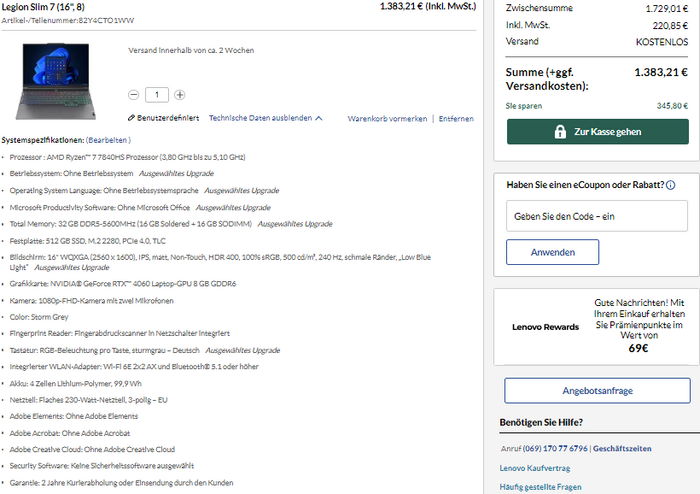Click the Color: Storm Grey row

pyautogui.click(x=39, y=317)
